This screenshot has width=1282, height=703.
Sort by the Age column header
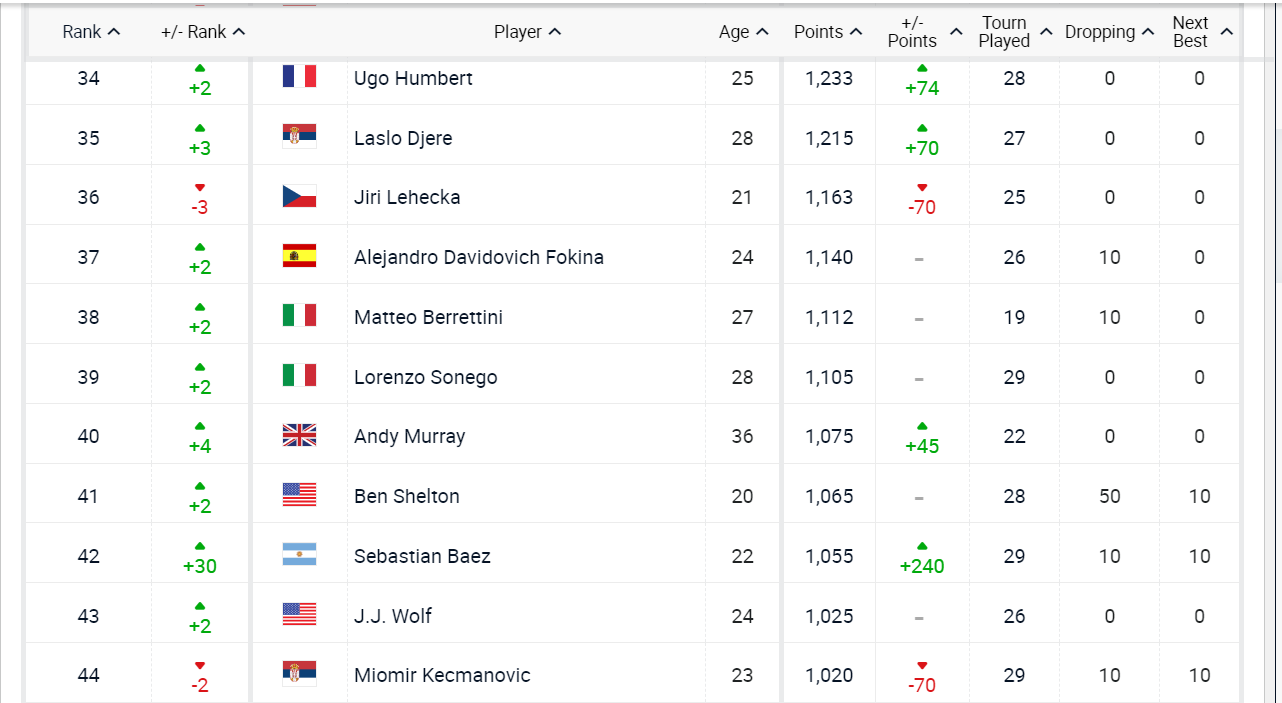743,32
